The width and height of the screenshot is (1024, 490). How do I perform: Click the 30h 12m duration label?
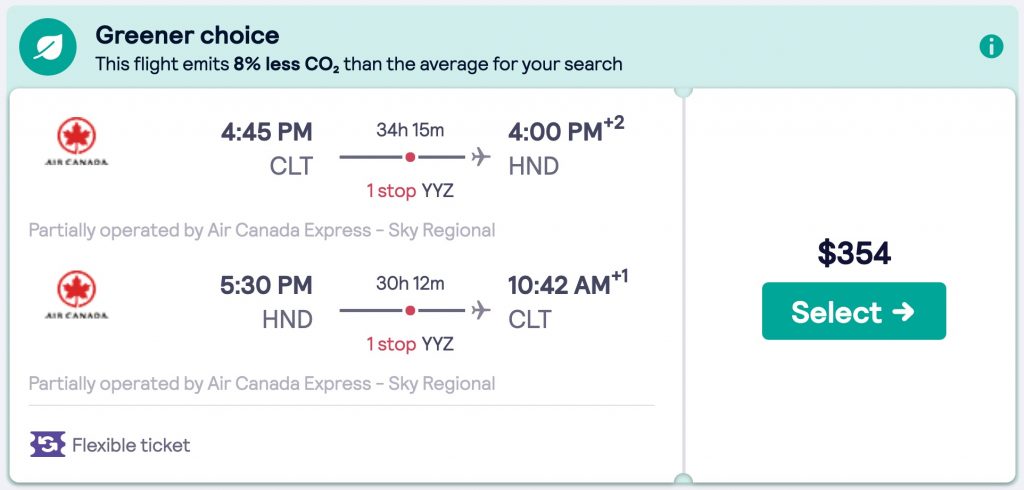click(x=410, y=283)
